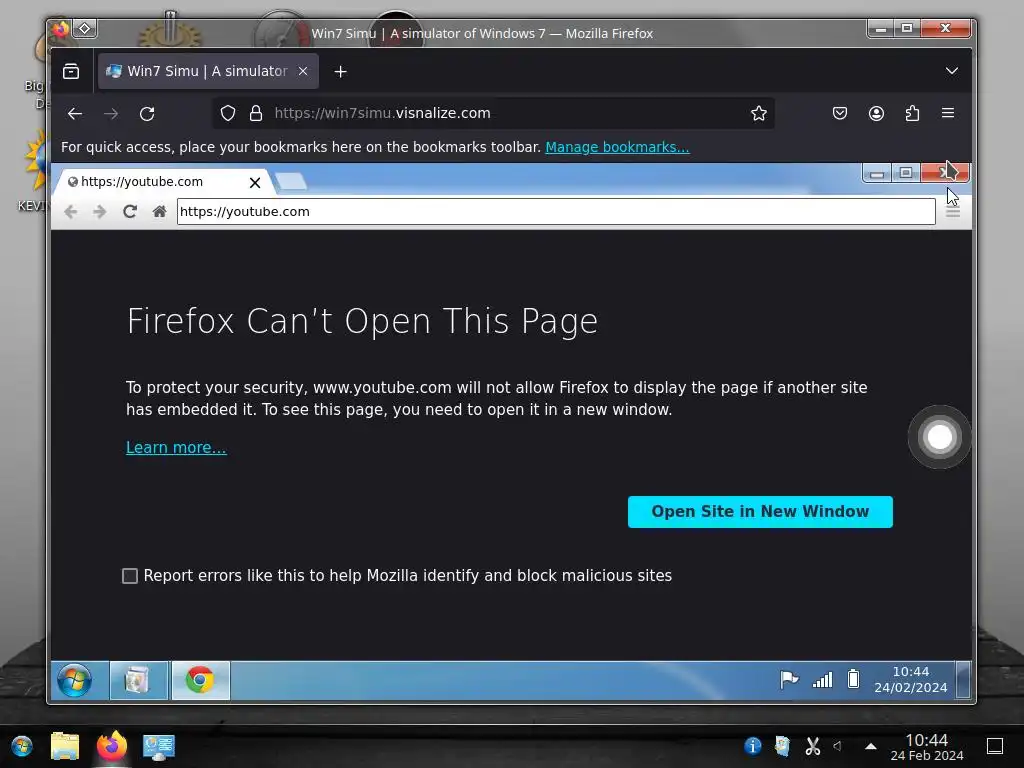Click the floating round assistive button
The image size is (1024, 768).
pyautogui.click(x=940, y=437)
